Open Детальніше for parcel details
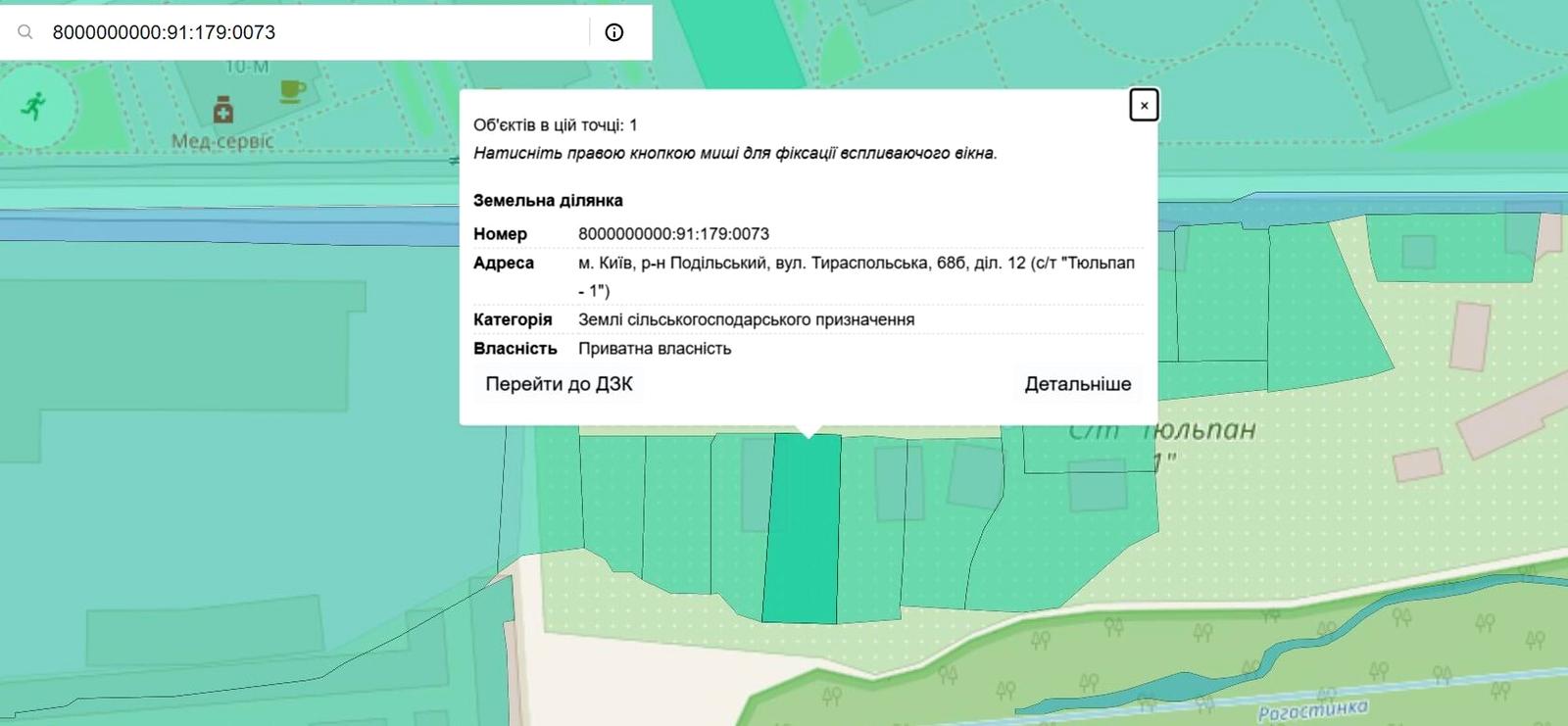1568x726 pixels. click(x=1077, y=384)
